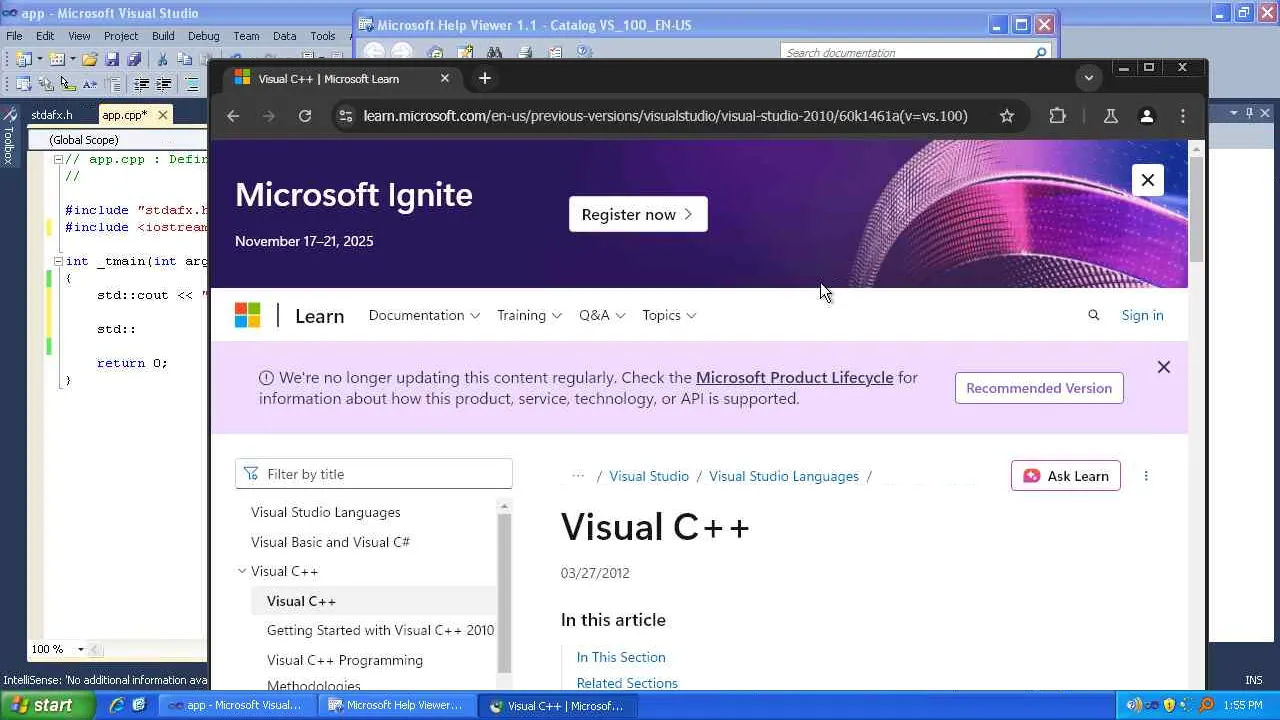The image size is (1280, 720).
Task: Click the New Project icon in Visual Studio
Action: [24, 60]
